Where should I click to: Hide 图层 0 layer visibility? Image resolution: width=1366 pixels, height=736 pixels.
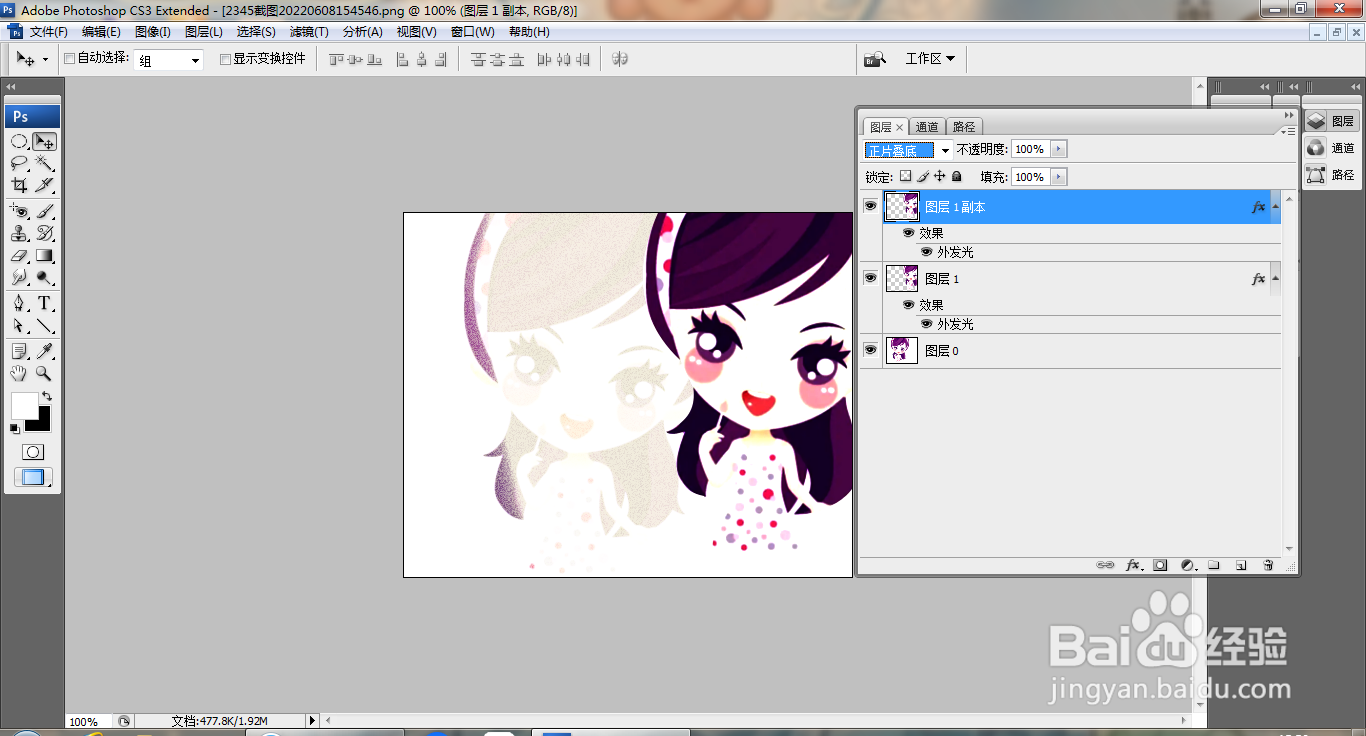click(x=870, y=350)
